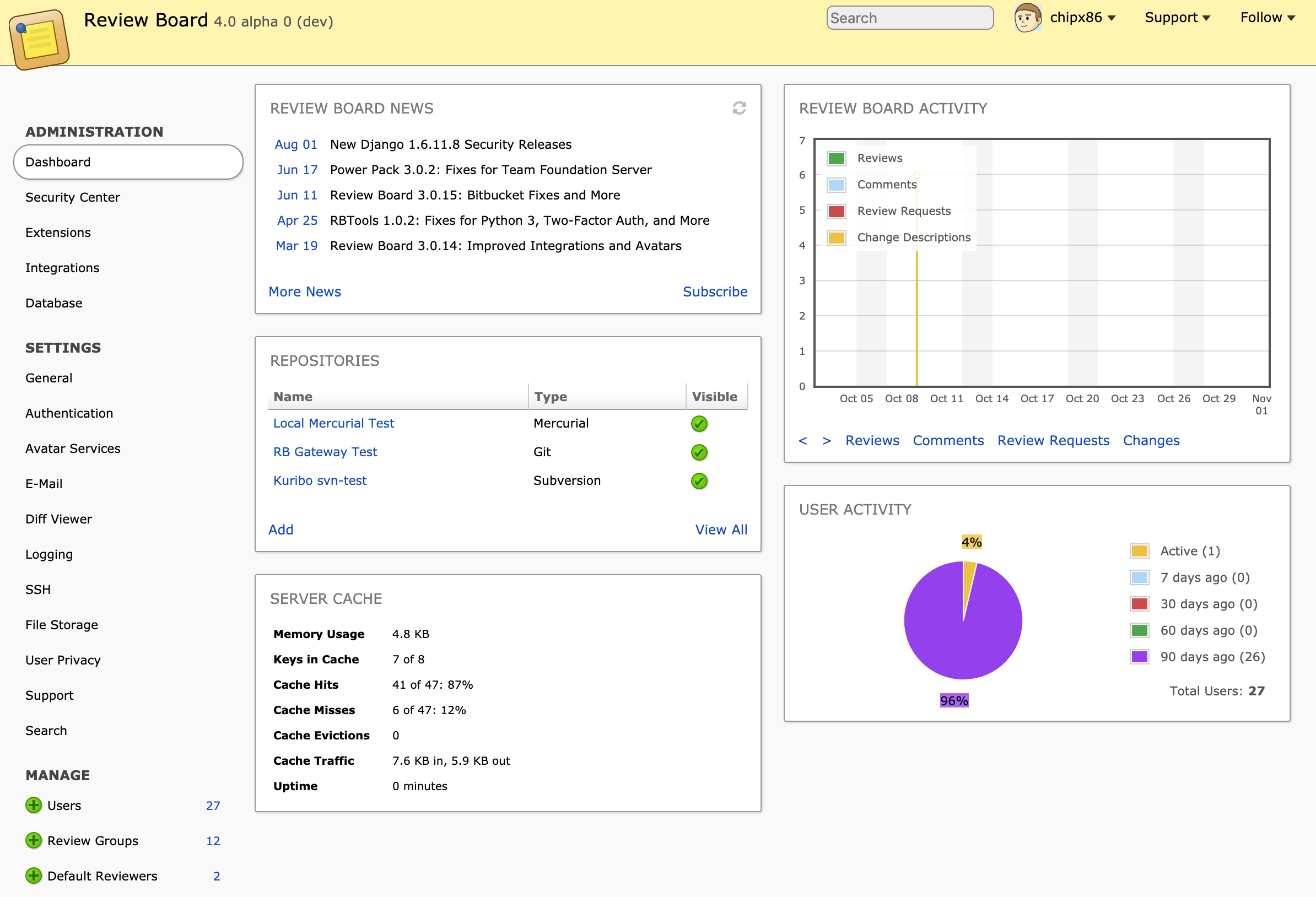1316x897 pixels.
Task: Focus the Search field in the header
Action: point(909,18)
